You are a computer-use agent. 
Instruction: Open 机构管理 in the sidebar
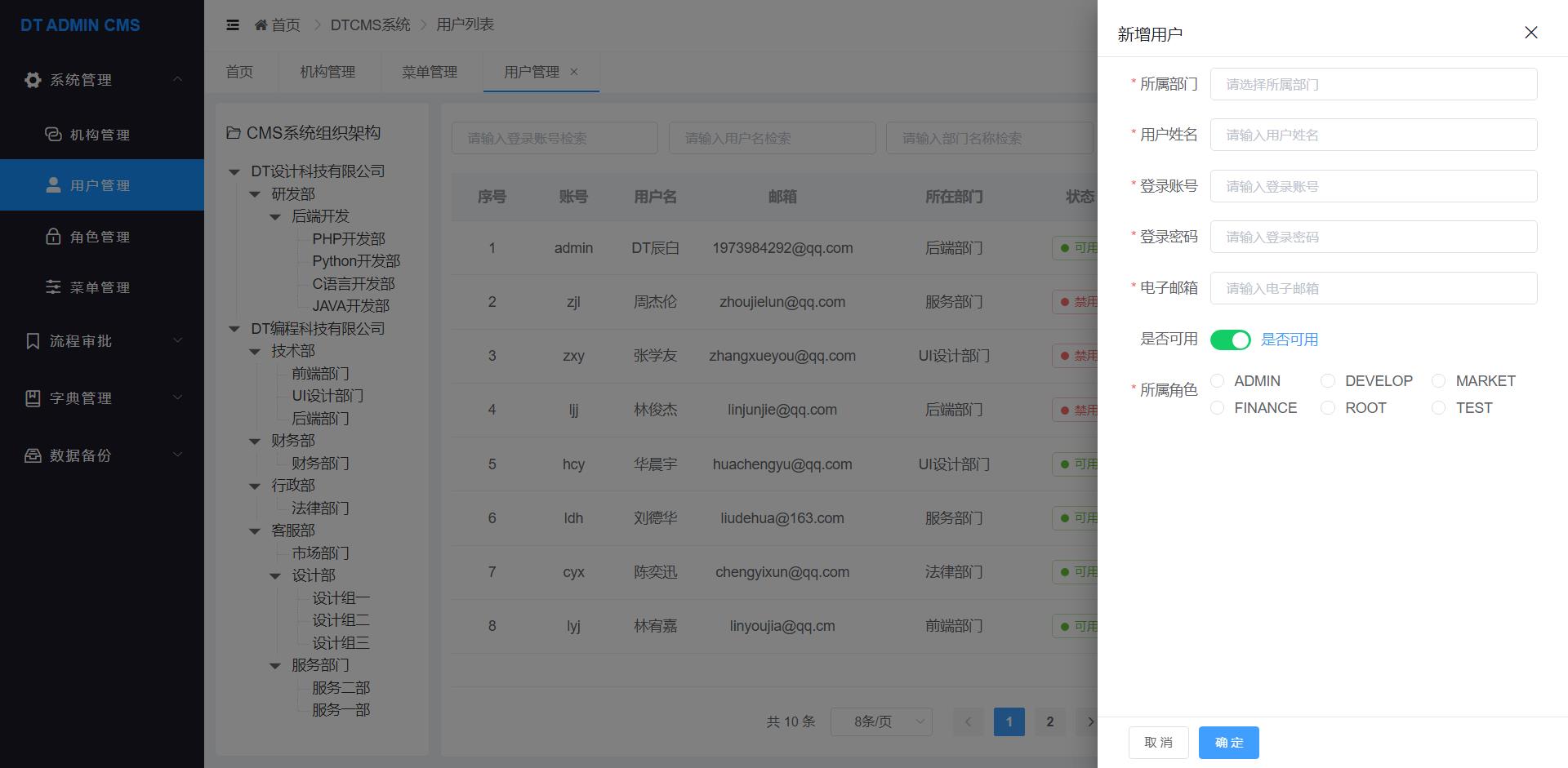102,135
